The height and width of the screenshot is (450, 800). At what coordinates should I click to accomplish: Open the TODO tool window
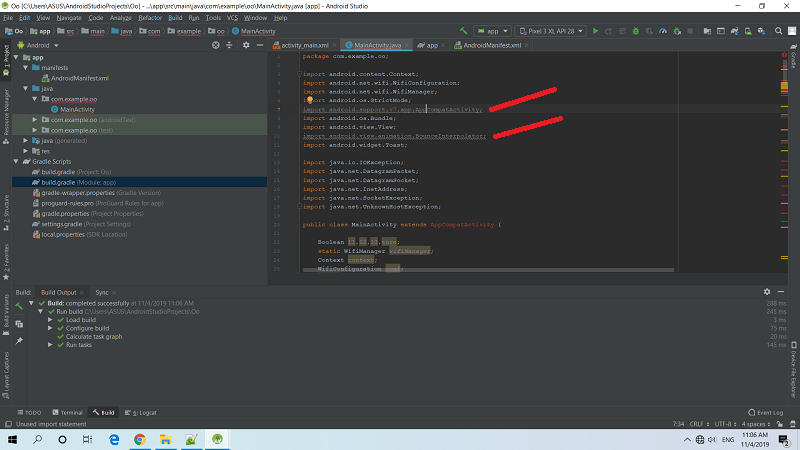[x=29, y=412]
